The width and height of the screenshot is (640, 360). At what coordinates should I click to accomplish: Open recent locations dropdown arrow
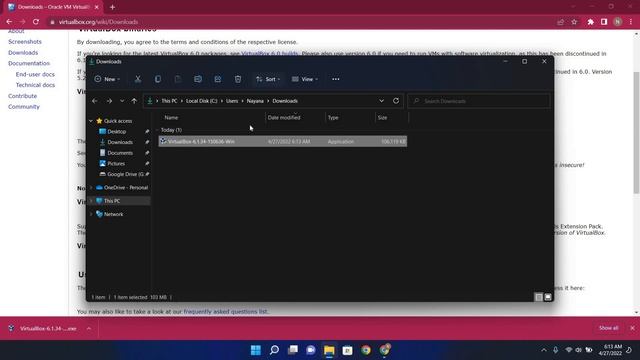(122, 101)
